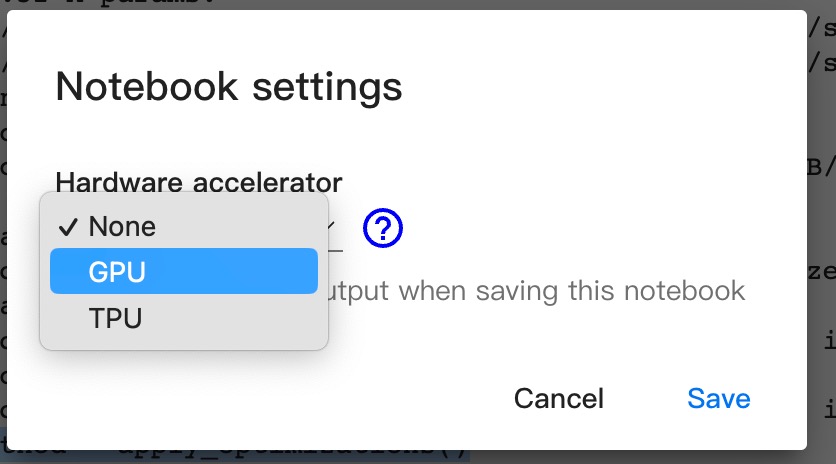The height and width of the screenshot is (464, 836).
Task: Pick the None accelerator option
Action: pyautogui.click(x=122, y=226)
